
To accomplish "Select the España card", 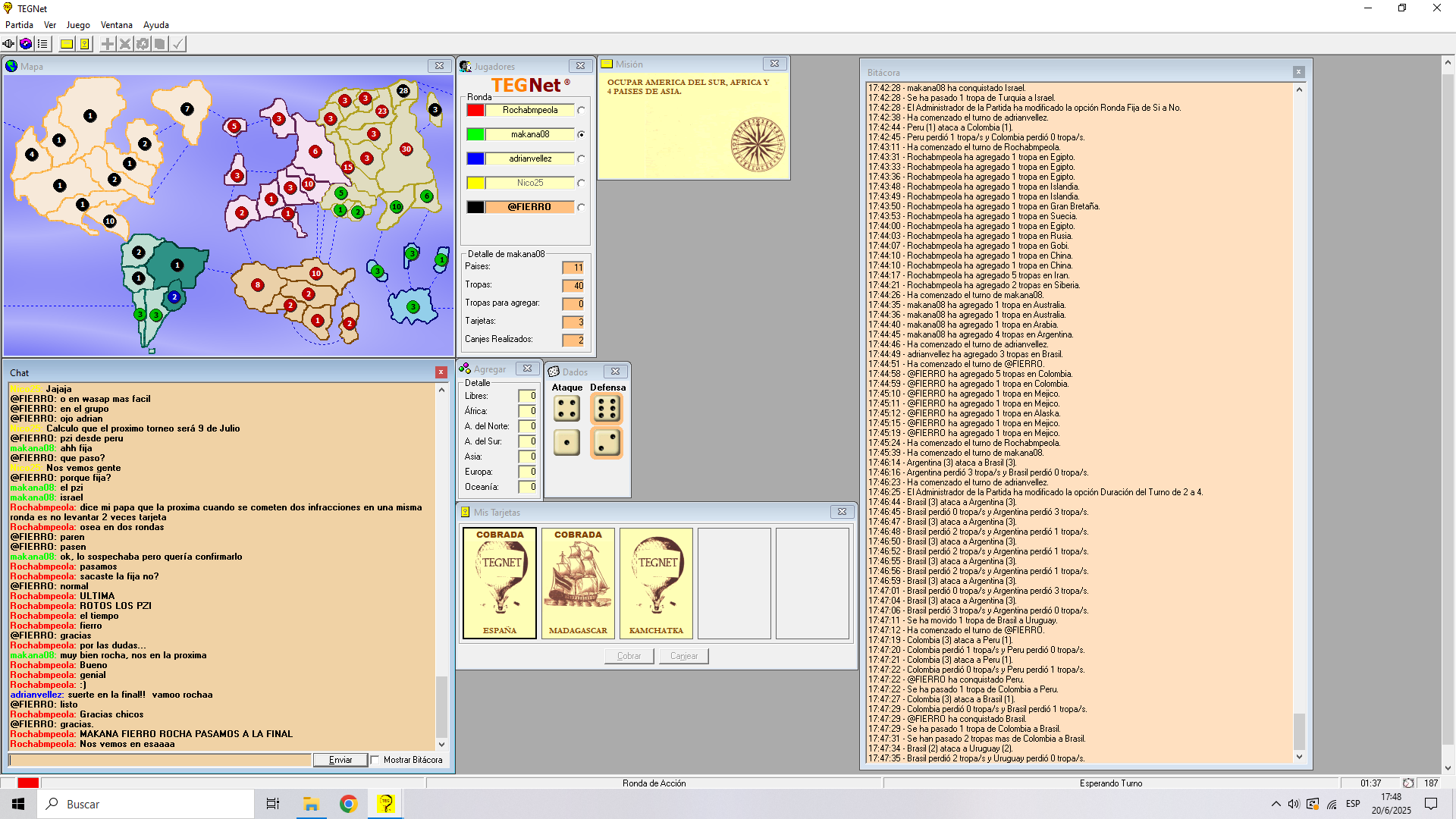I will click(x=500, y=583).
